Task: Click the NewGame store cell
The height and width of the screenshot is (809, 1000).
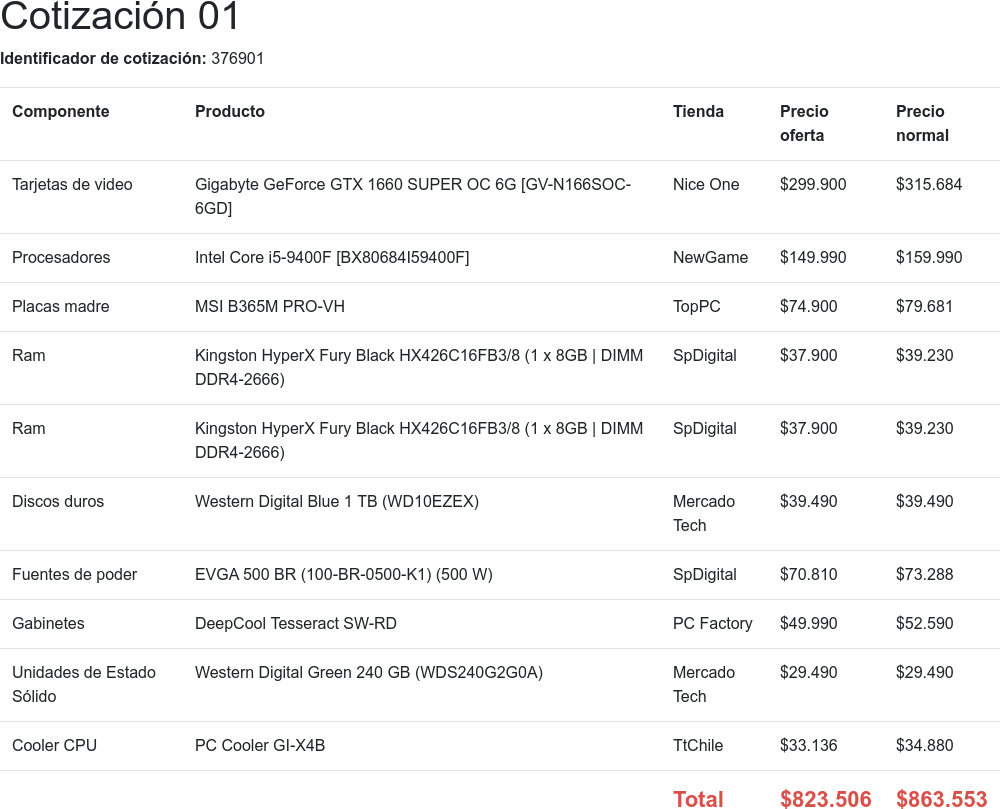Action: pyautogui.click(x=710, y=258)
